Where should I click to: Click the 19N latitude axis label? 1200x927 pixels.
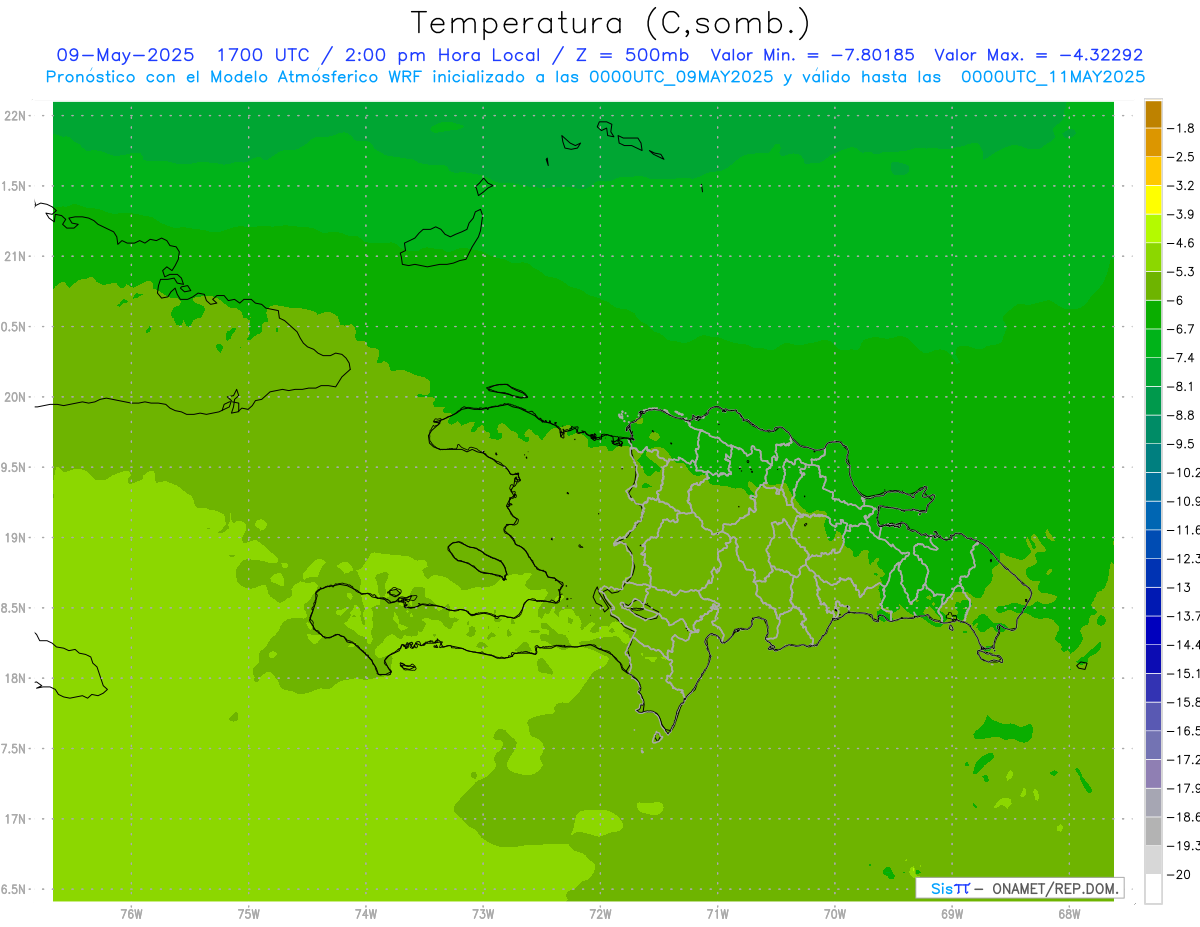point(16,538)
